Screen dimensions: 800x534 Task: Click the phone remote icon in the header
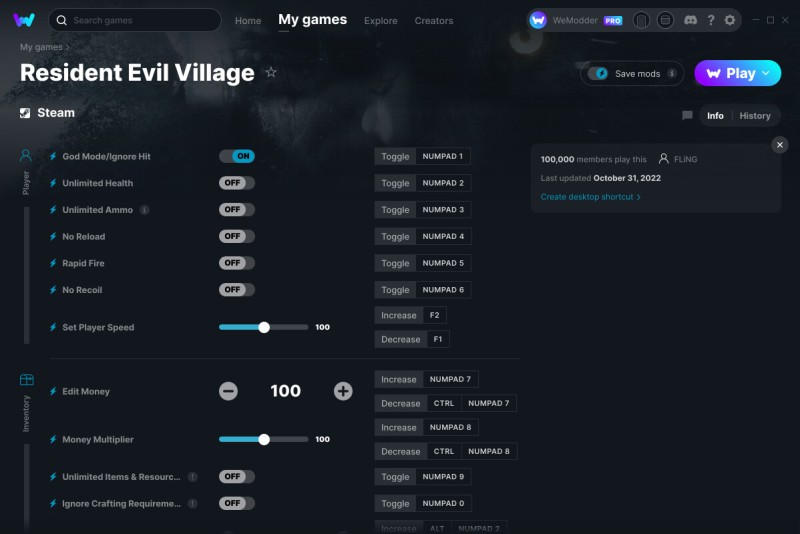click(641, 20)
